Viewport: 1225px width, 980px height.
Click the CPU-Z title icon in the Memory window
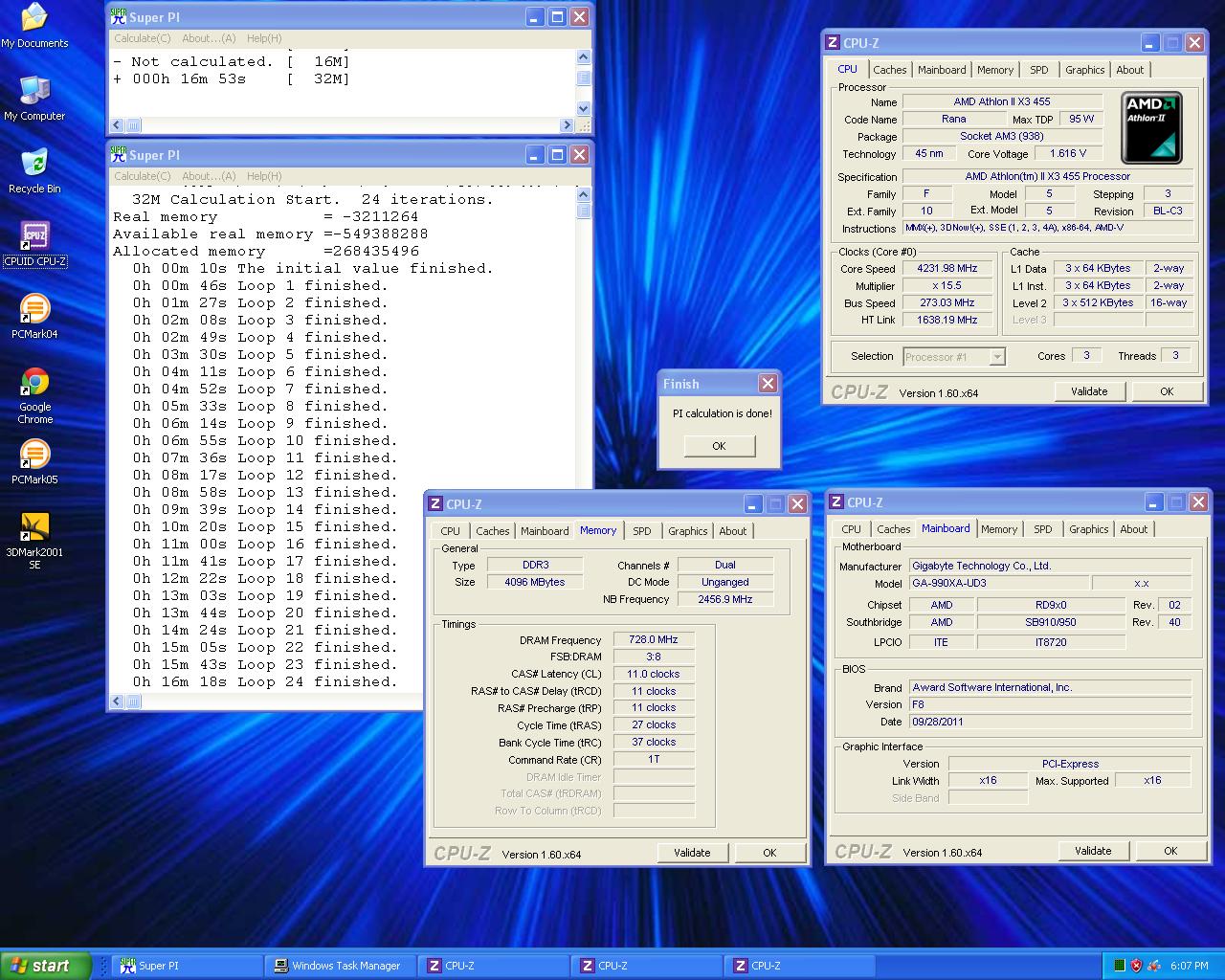point(435,504)
